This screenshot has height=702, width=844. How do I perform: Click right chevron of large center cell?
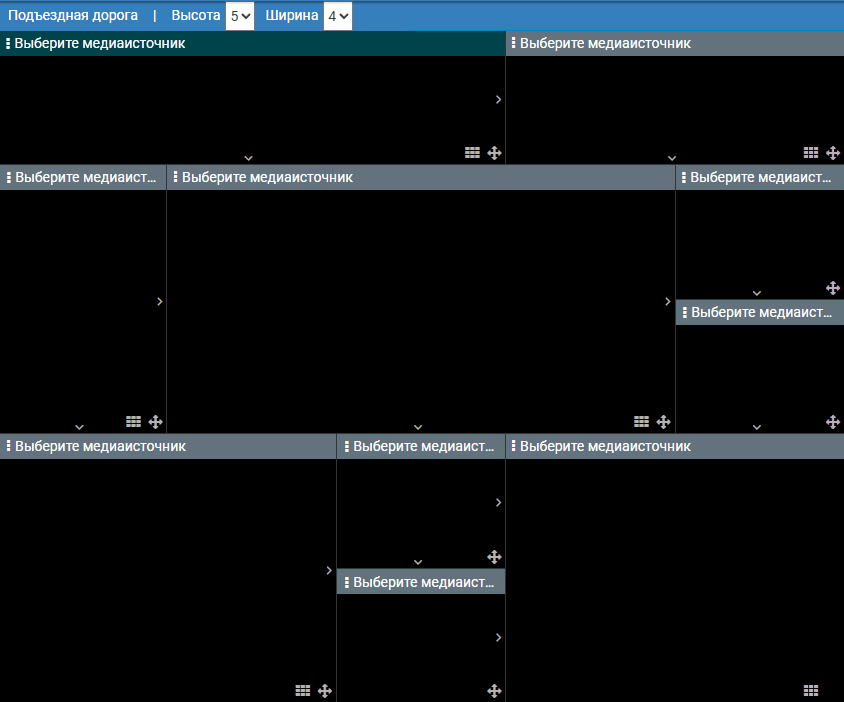668,302
